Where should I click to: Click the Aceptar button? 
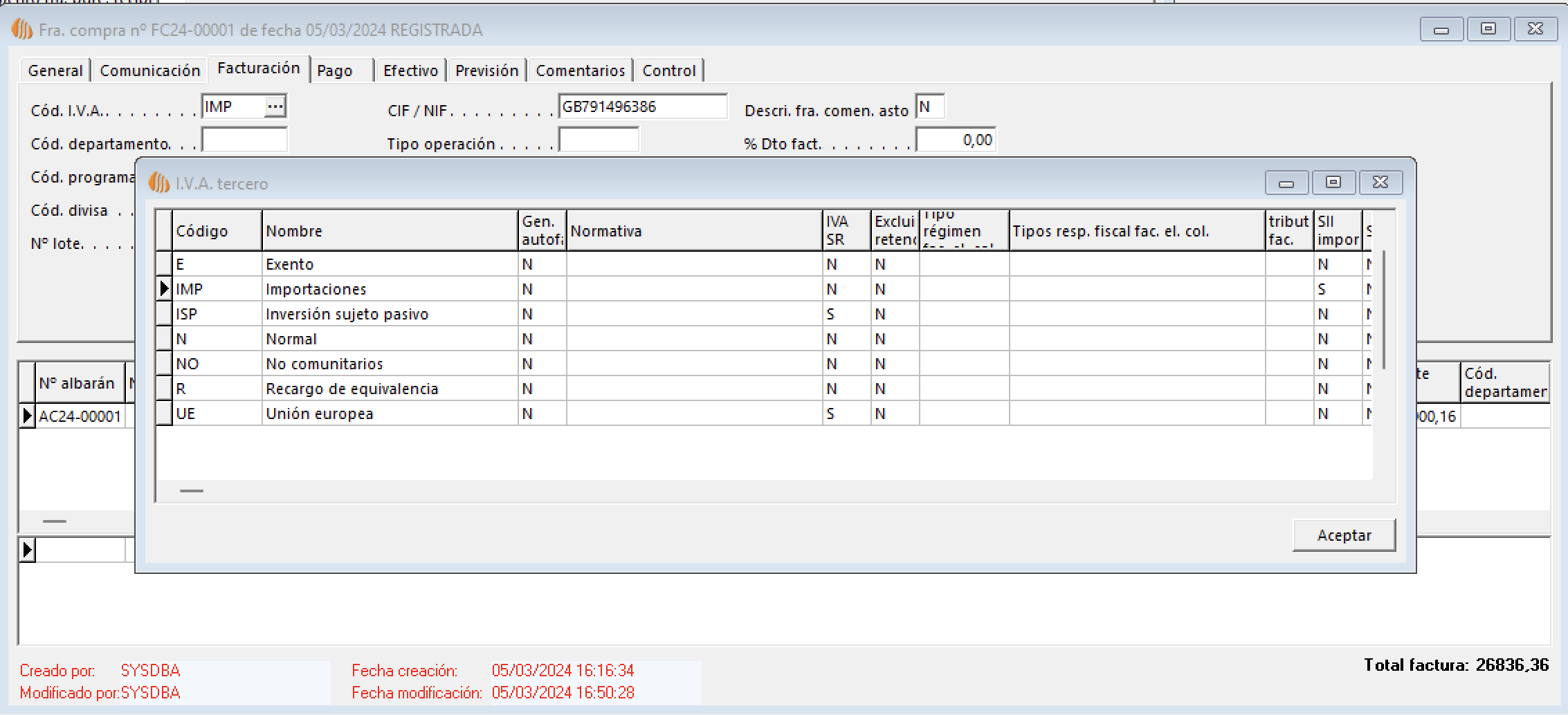point(1343,535)
